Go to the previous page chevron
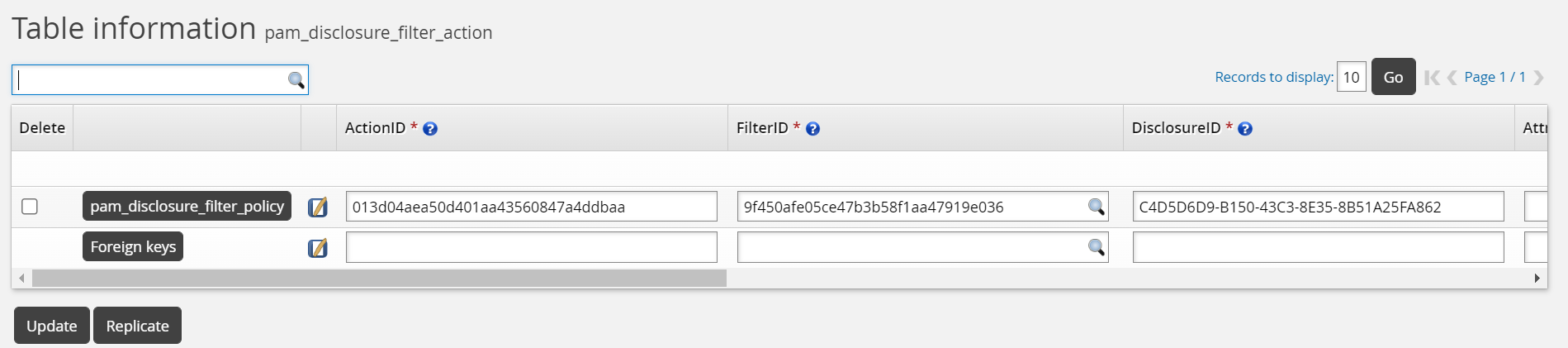This screenshot has height=348, width=1568. coord(1452,78)
